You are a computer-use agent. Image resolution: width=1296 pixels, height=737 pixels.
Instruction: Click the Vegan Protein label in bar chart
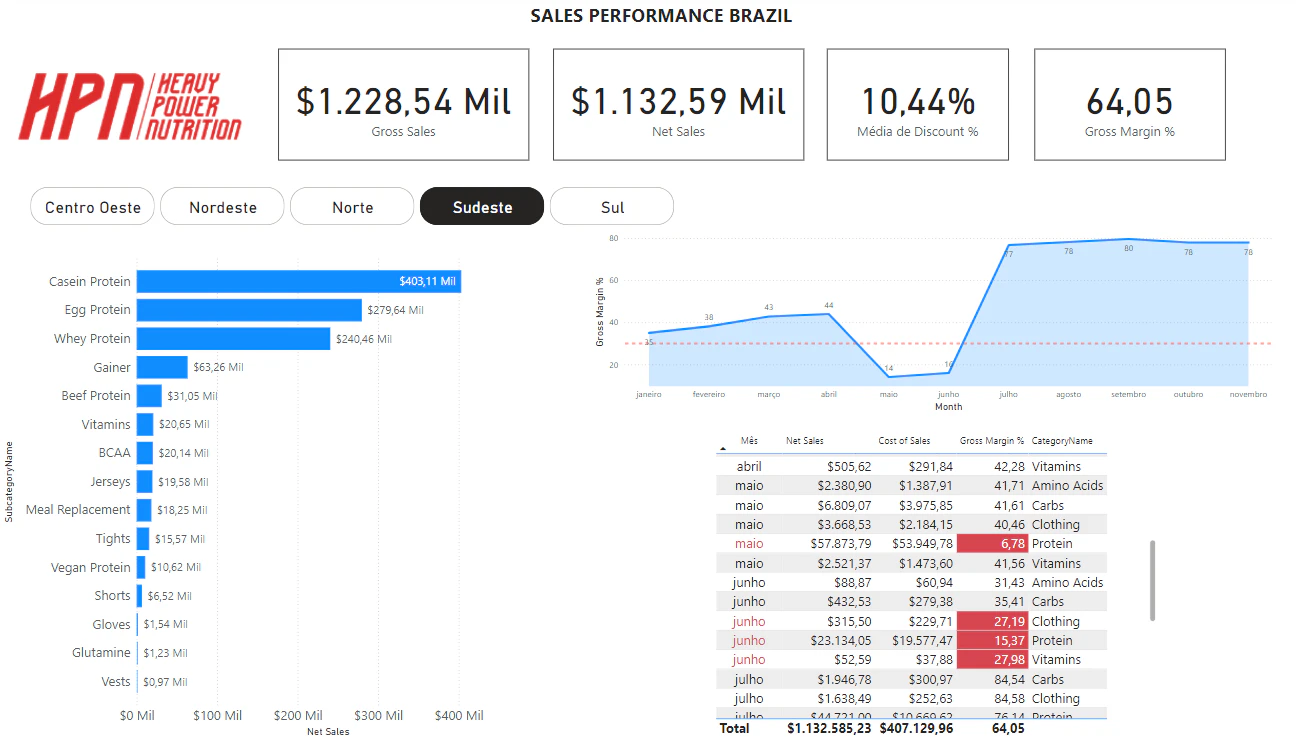tap(91, 568)
